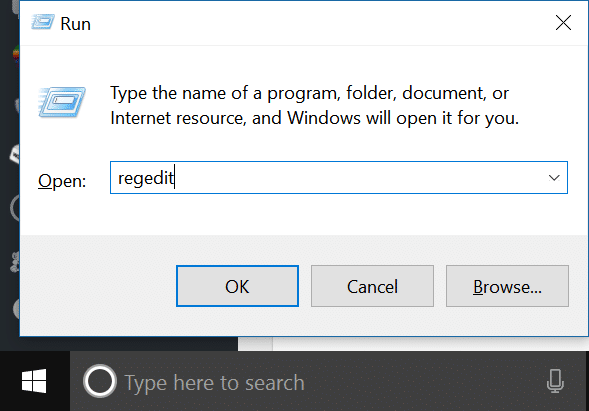589x411 pixels.
Task: Open the Browse... file picker
Action: (507, 286)
